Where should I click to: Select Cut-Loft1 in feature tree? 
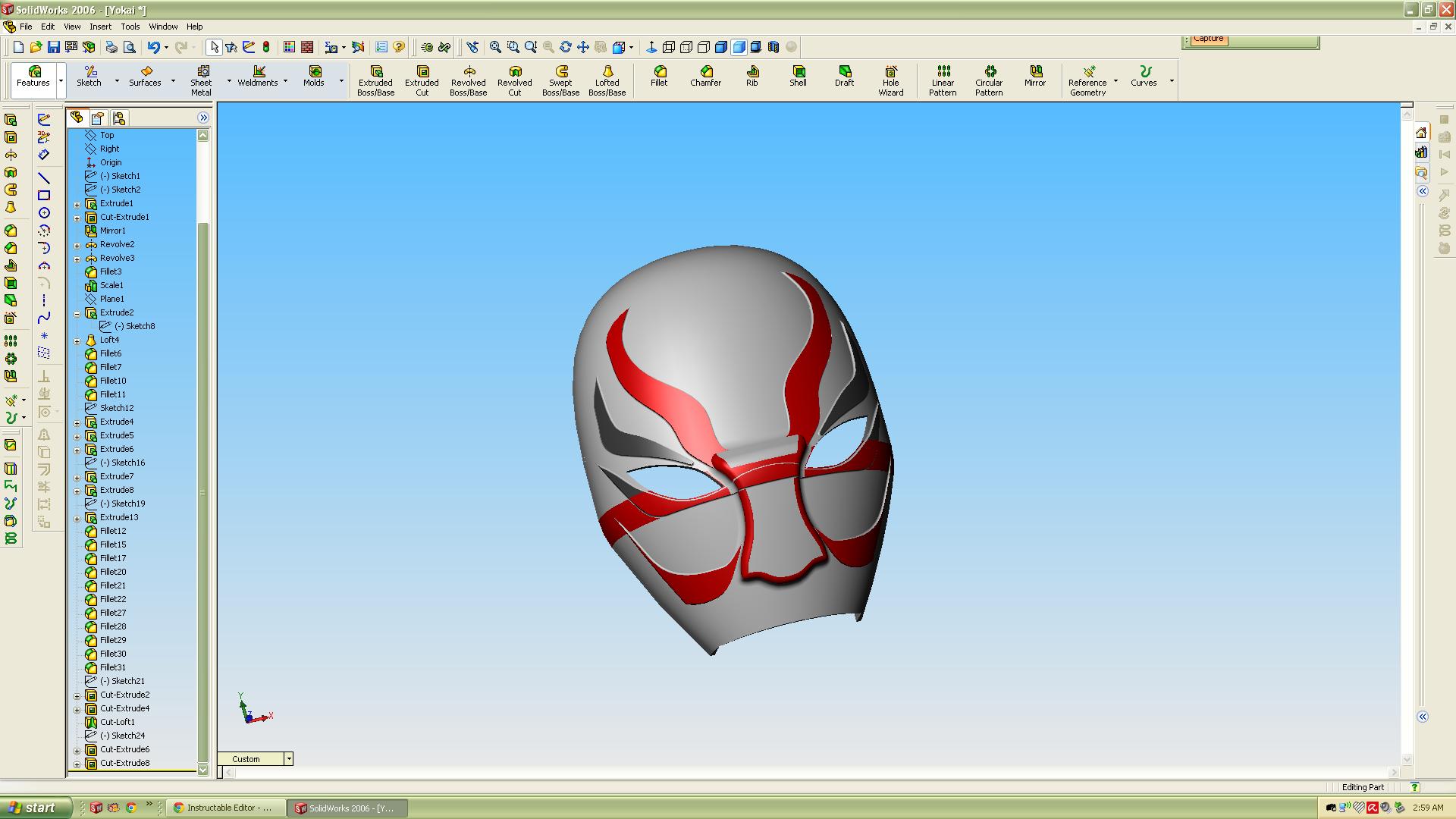117,722
